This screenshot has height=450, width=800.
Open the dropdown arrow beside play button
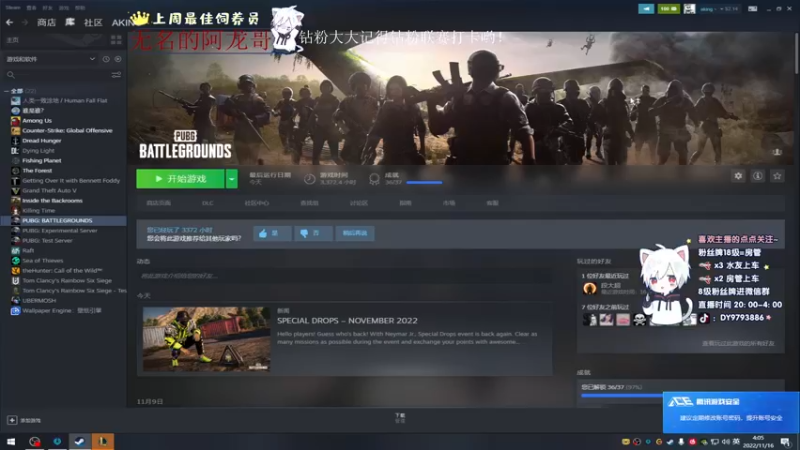[232, 179]
